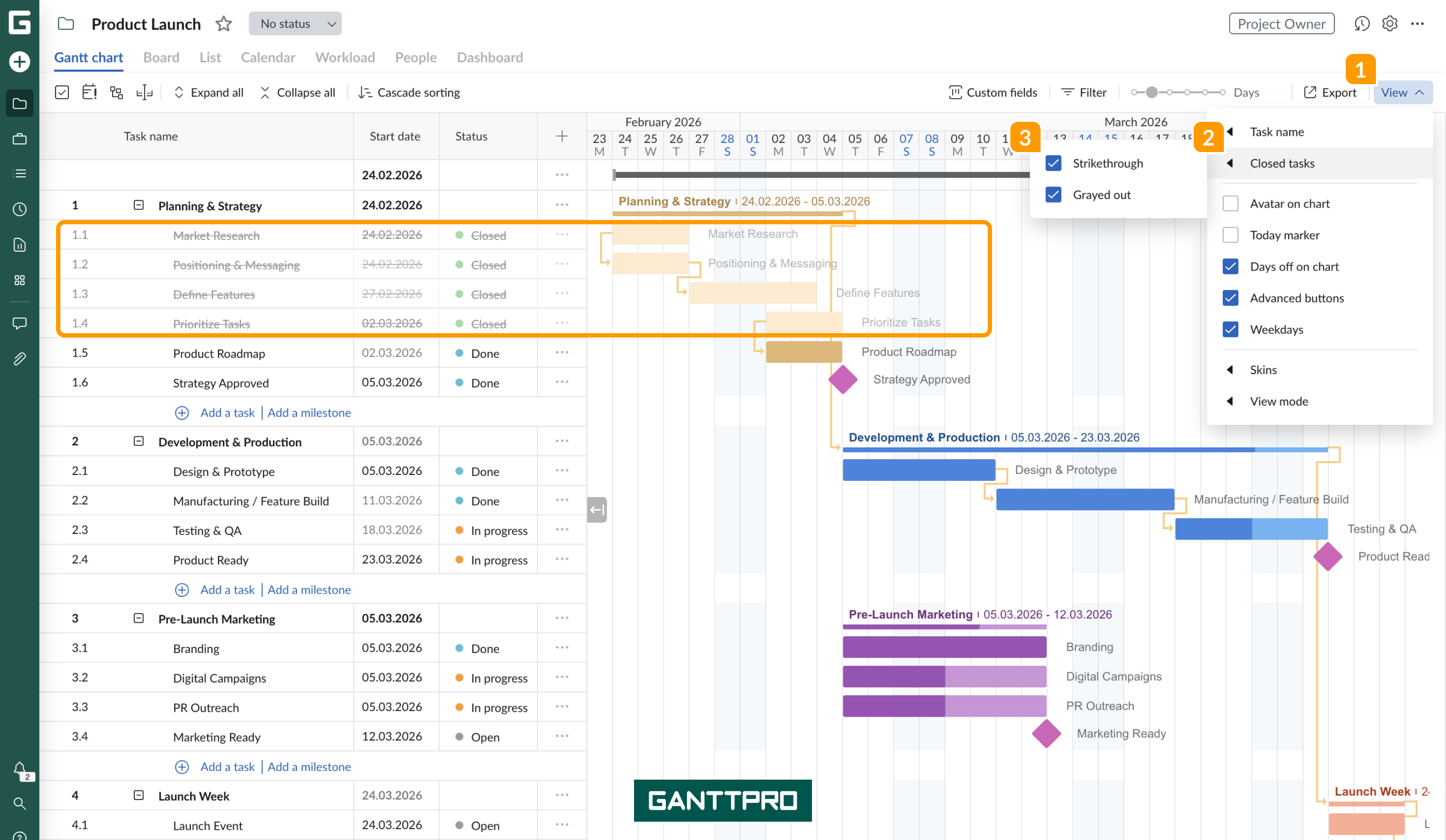Uncheck the Strikethrough option
This screenshot has height=840, width=1446.
1053,163
